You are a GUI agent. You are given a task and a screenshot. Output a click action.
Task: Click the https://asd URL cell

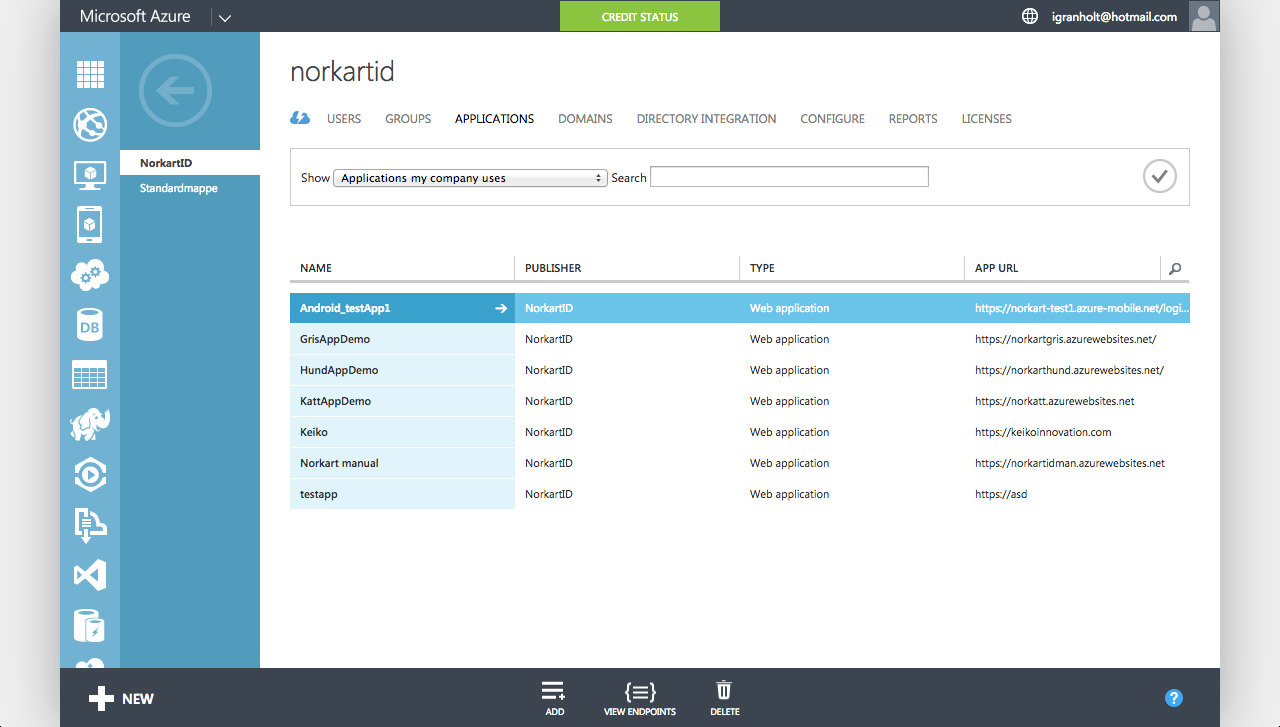click(1001, 494)
